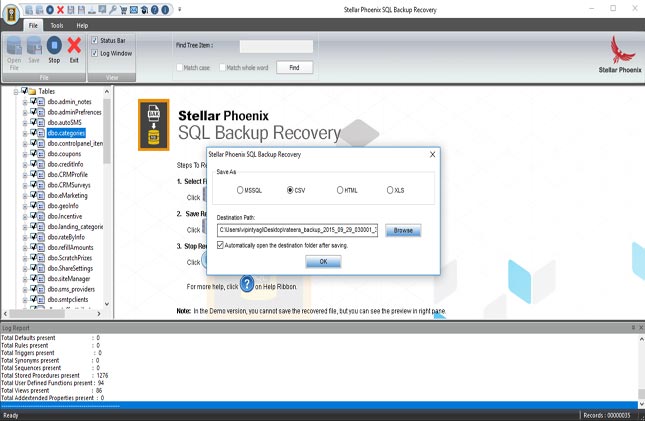Select the CSV radio option
The image size is (645, 421).
[290, 190]
